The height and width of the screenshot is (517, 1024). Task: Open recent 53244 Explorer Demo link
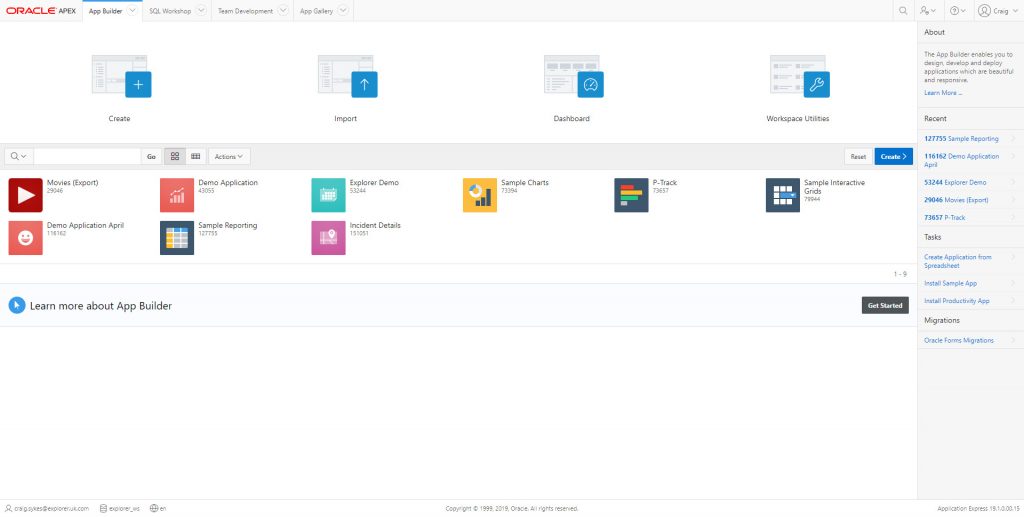pos(955,183)
